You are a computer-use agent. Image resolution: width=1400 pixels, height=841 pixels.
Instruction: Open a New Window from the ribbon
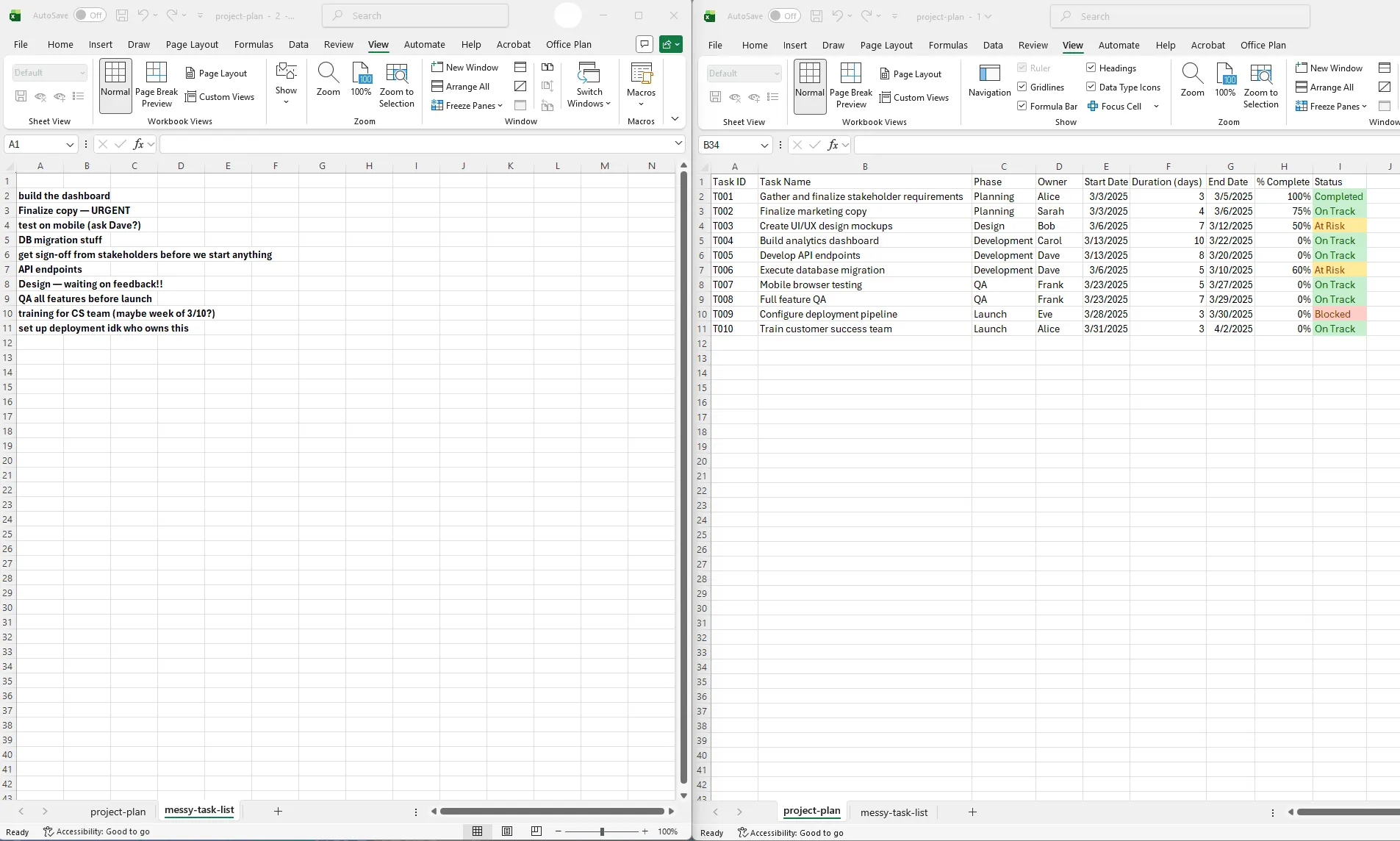pos(466,67)
